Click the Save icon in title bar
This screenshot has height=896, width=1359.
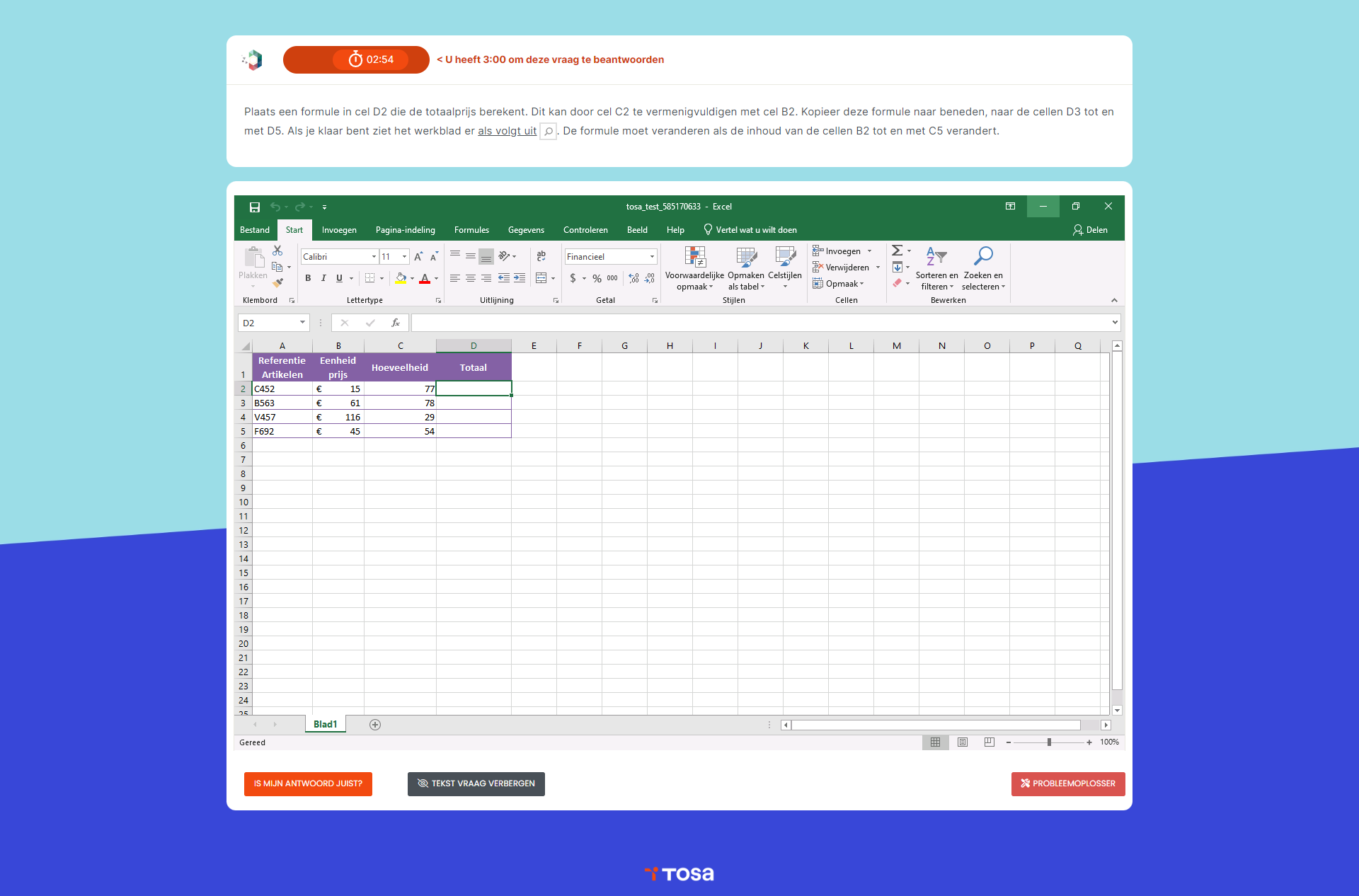click(255, 207)
